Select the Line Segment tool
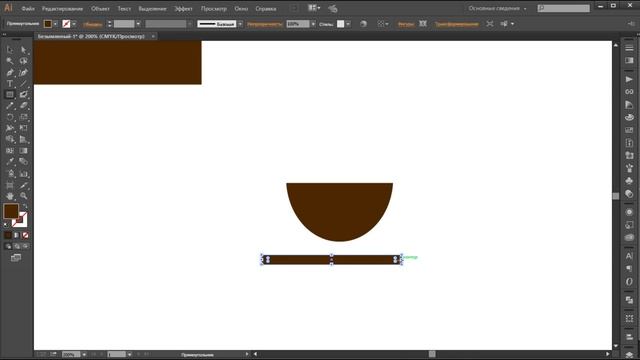The width and height of the screenshot is (640, 360). coord(24,84)
